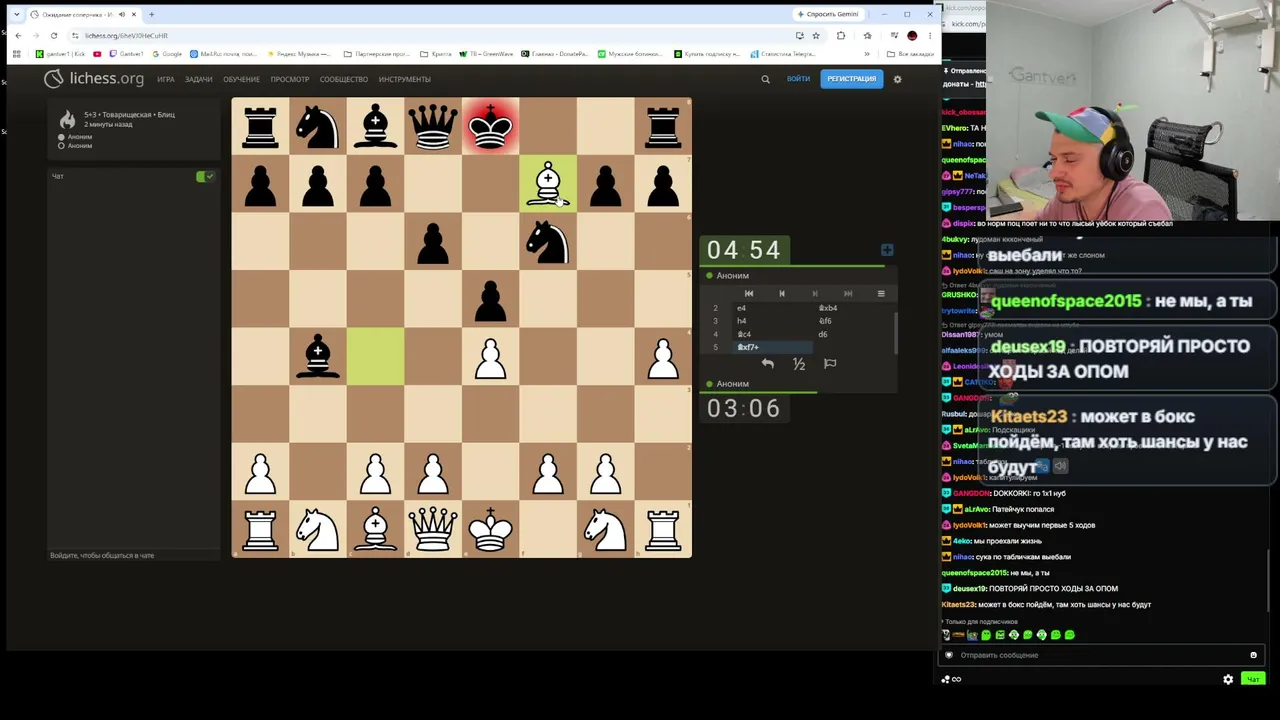The height and width of the screenshot is (720, 1280).
Task: Open the move list hamburger menu
Action: pyautogui.click(x=881, y=293)
